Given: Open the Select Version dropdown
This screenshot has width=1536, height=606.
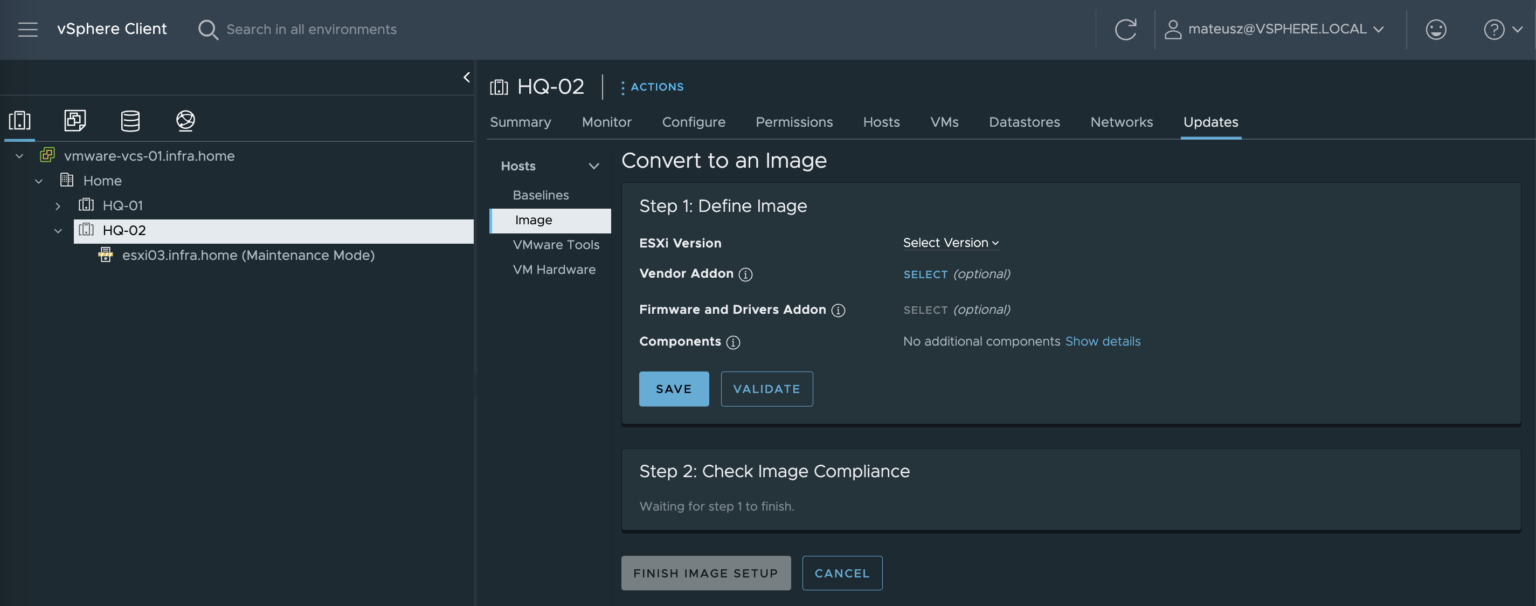Looking at the screenshot, I should click(x=950, y=242).
